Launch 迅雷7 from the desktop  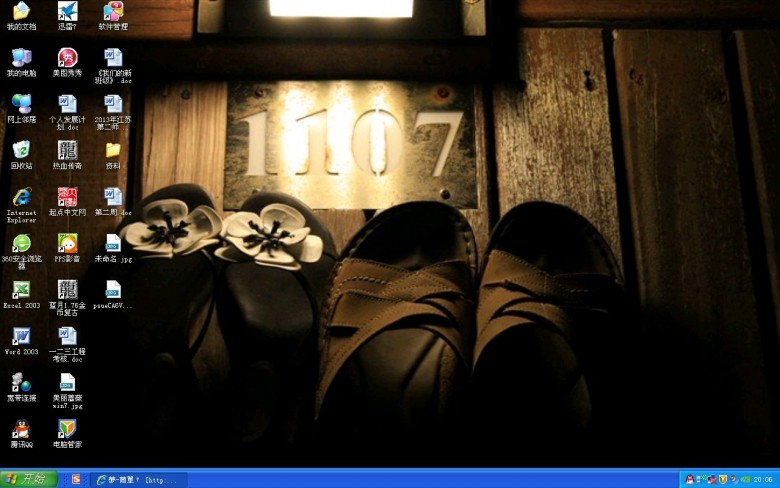pyautogui.click(x=67, y=12)
